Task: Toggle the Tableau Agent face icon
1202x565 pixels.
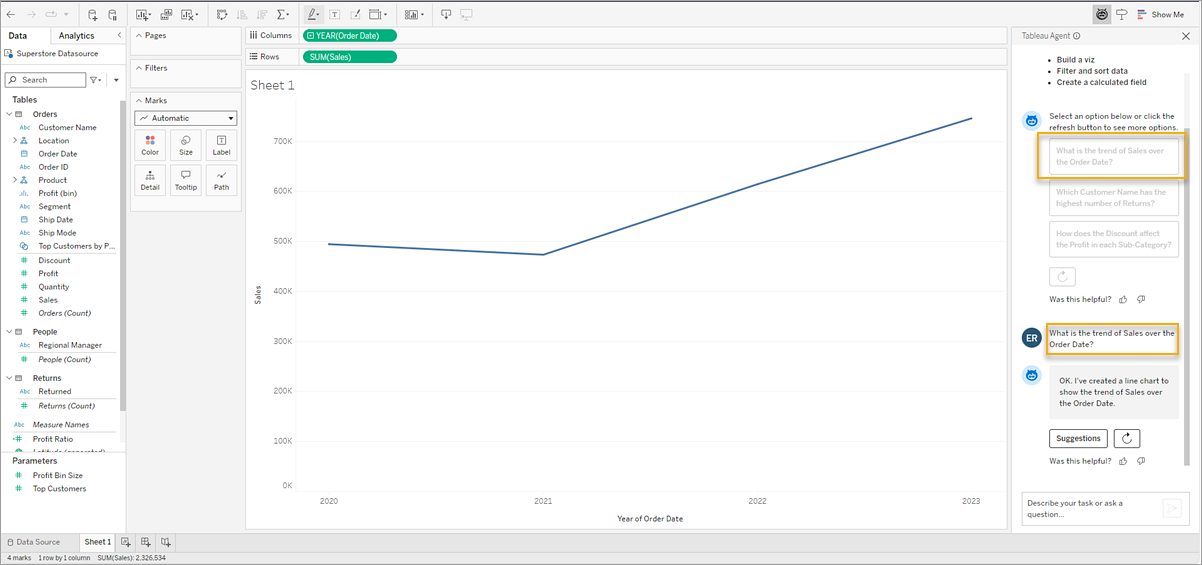Action: [1102, 15]
